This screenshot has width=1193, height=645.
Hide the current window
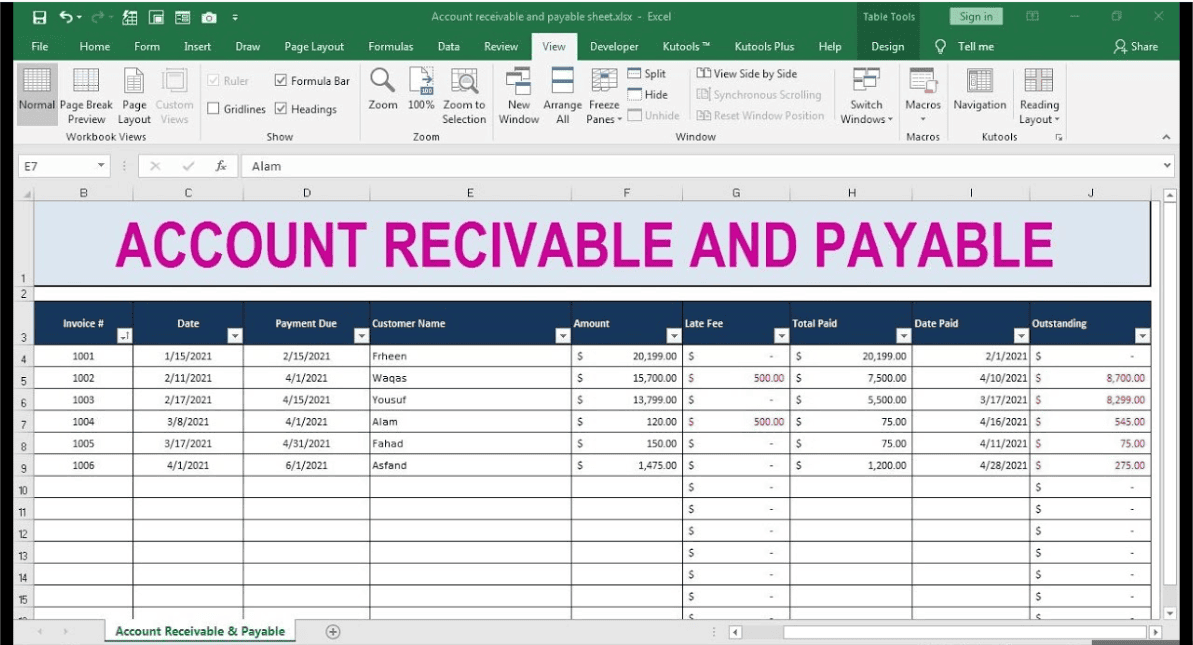tap(647, 94)
